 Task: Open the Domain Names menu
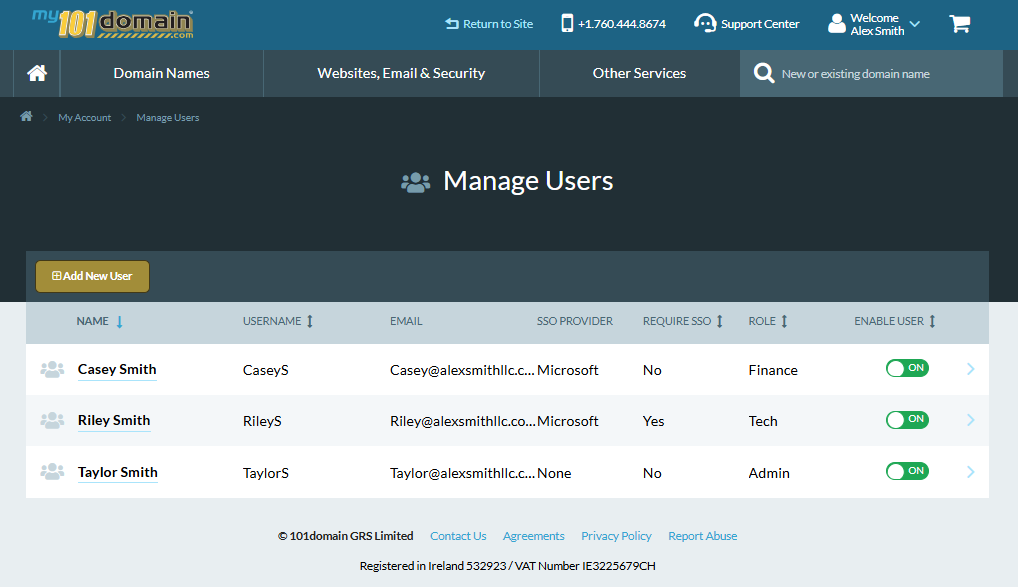pos(161,72)
